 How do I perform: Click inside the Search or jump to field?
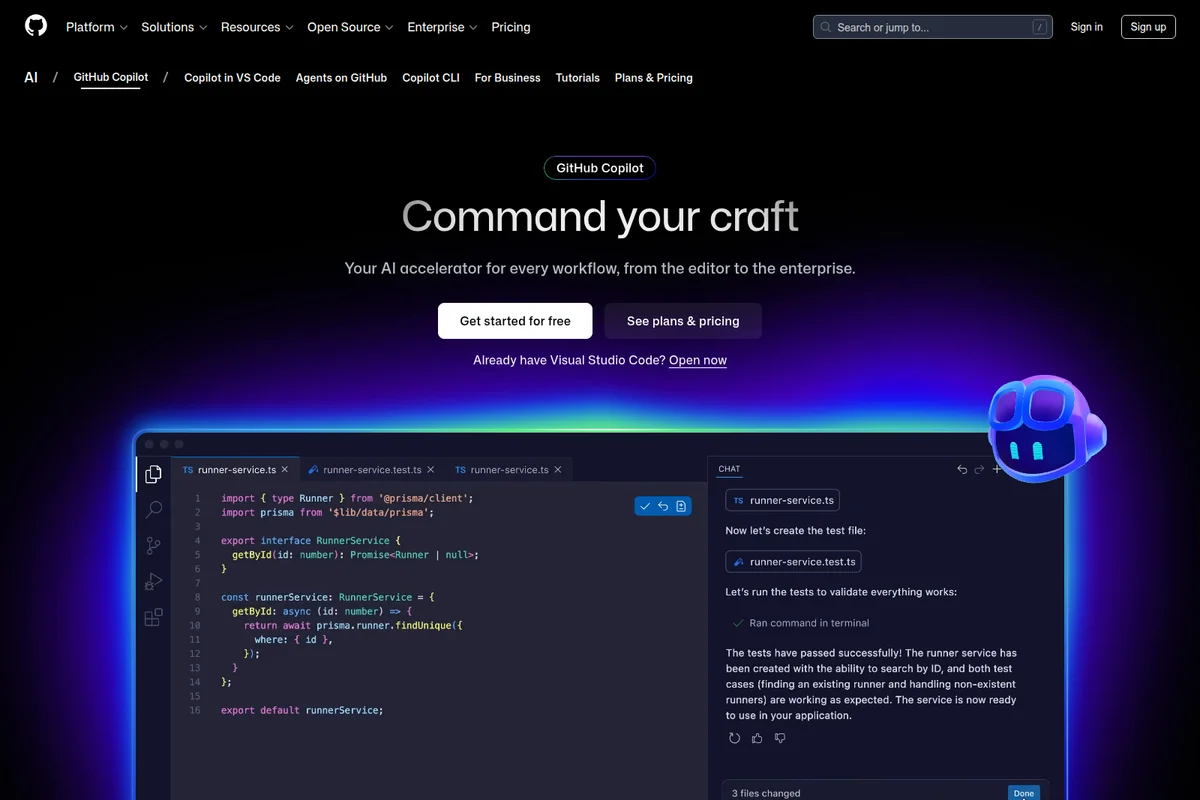tap(930, 26)
